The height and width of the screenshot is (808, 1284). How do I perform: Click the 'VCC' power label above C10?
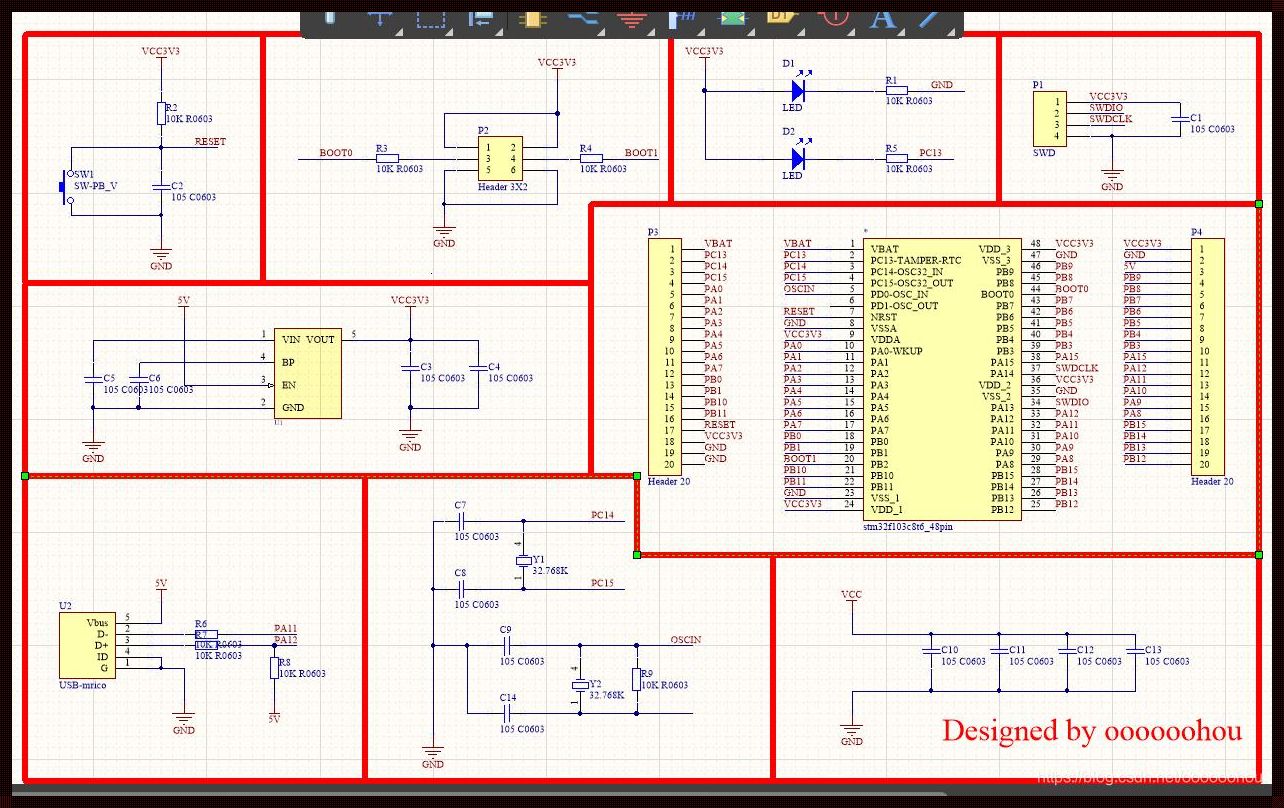[851, 595]
